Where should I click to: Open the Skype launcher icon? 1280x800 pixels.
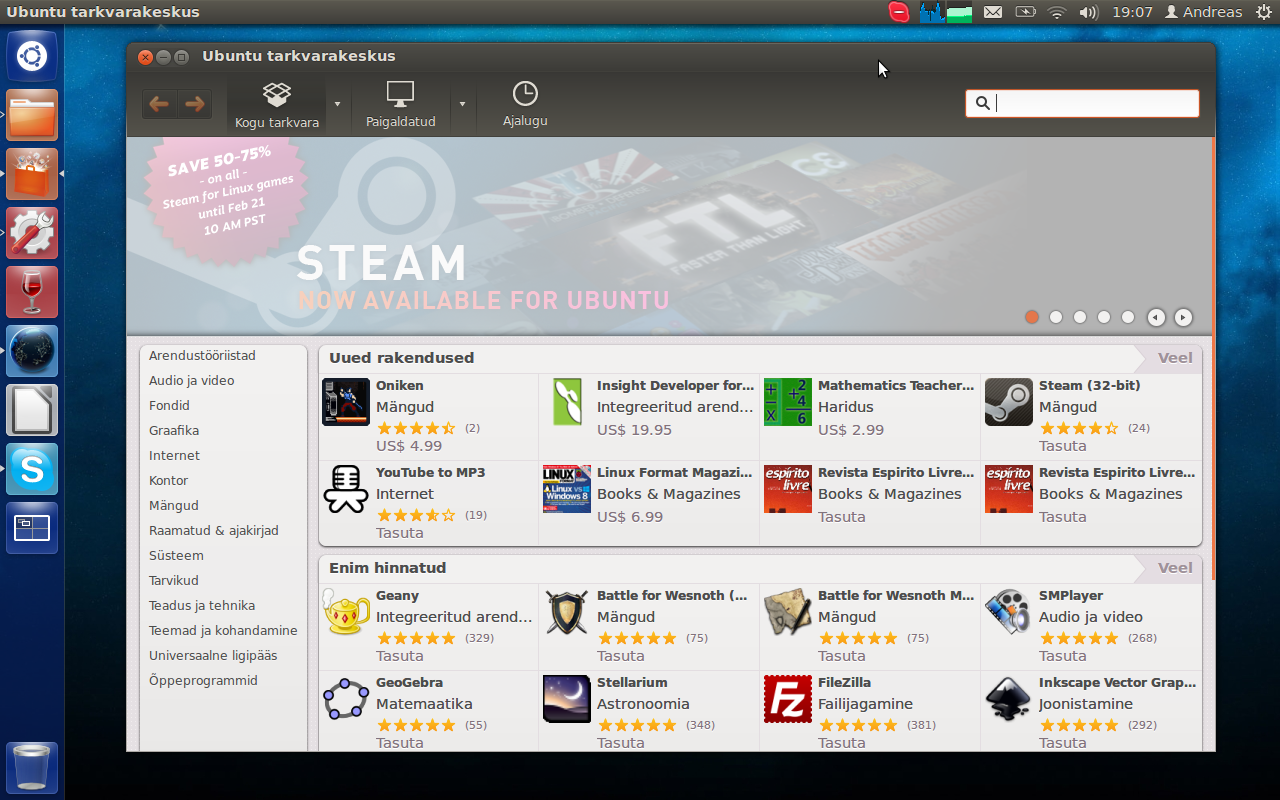pyautogui.click(x=32, y=469)
